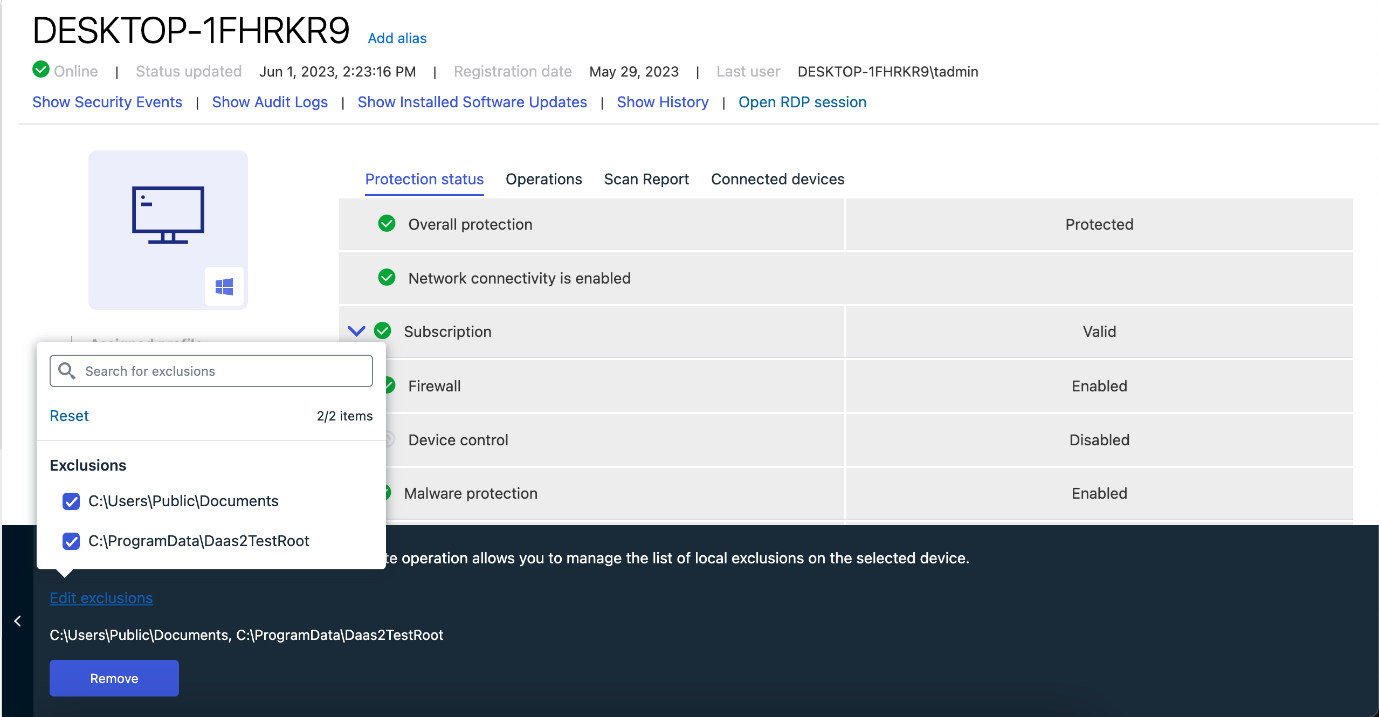Open Show Audit Logs link
This screenshot has height=717, width=1379.
pos(270,102)
